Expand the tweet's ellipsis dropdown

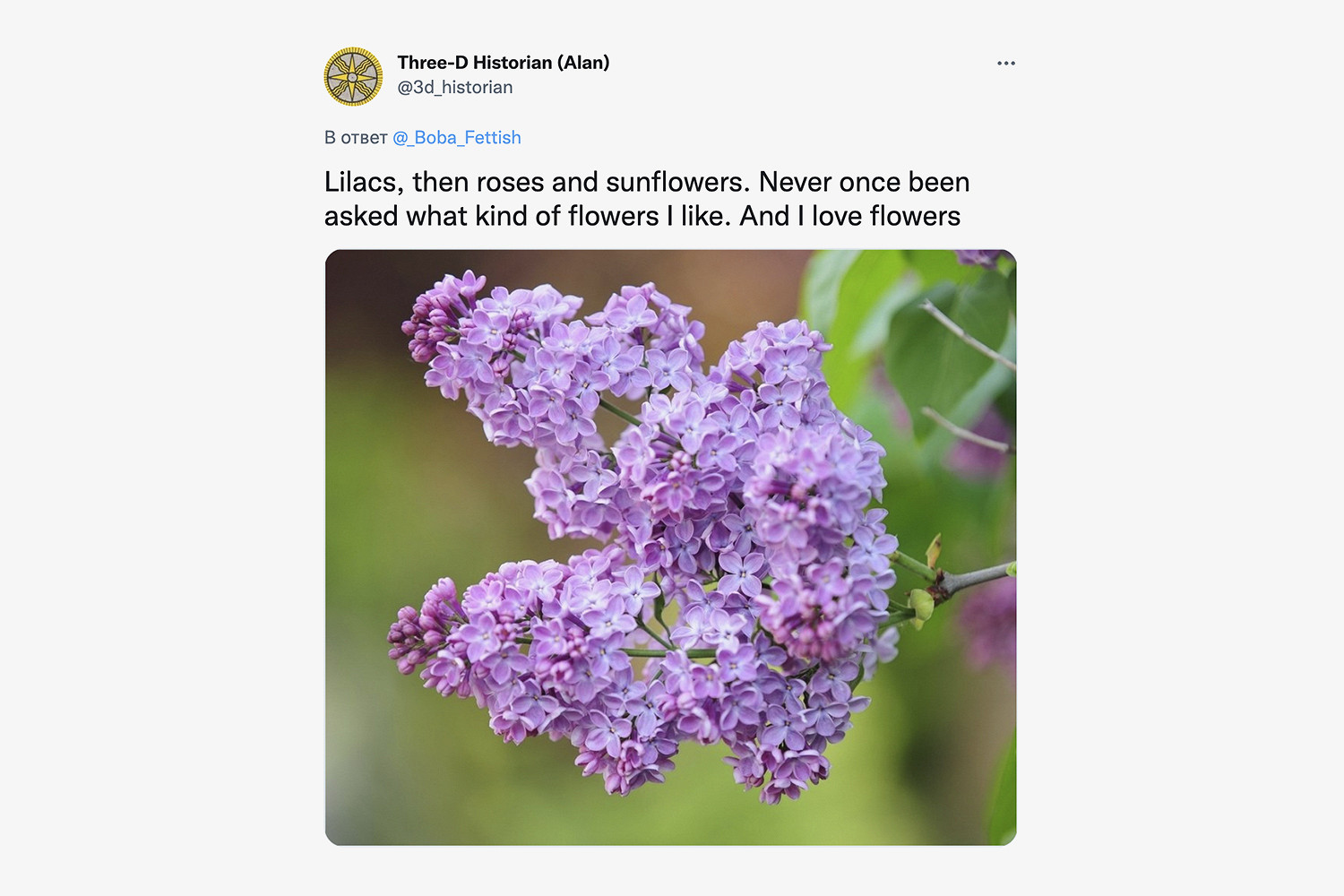point(1006,63)
